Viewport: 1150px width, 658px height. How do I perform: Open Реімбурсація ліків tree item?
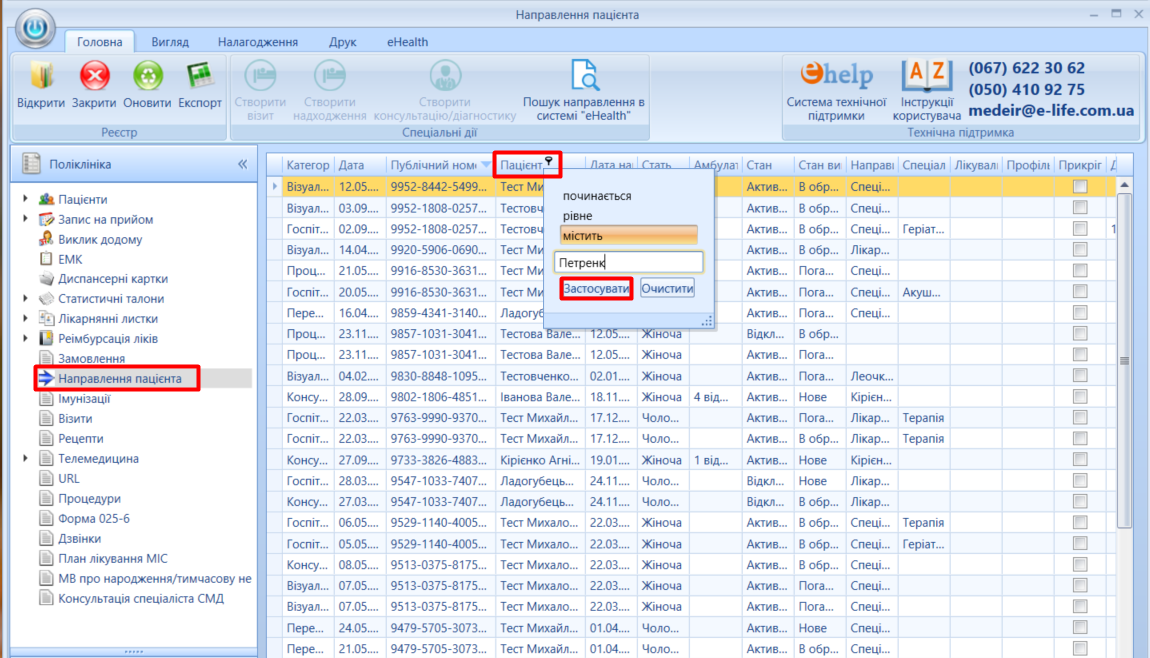click(108, 338)
